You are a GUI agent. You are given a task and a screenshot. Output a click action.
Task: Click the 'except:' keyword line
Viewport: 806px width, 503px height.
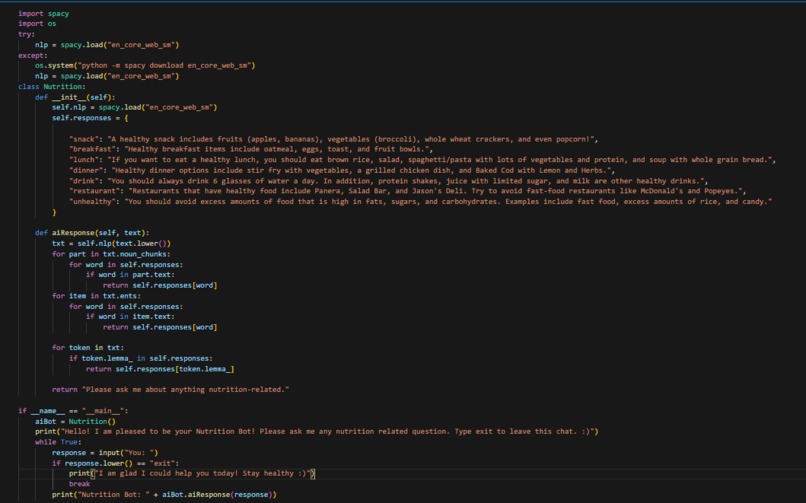pyautogui.click(x=33, y=55)
